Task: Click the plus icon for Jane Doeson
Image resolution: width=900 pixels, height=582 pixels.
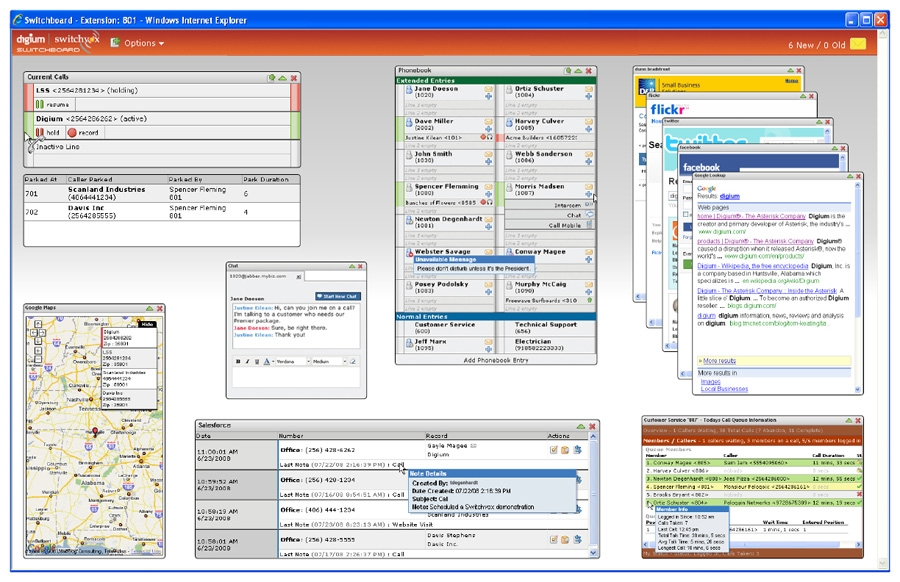Action: pos(488,96)
